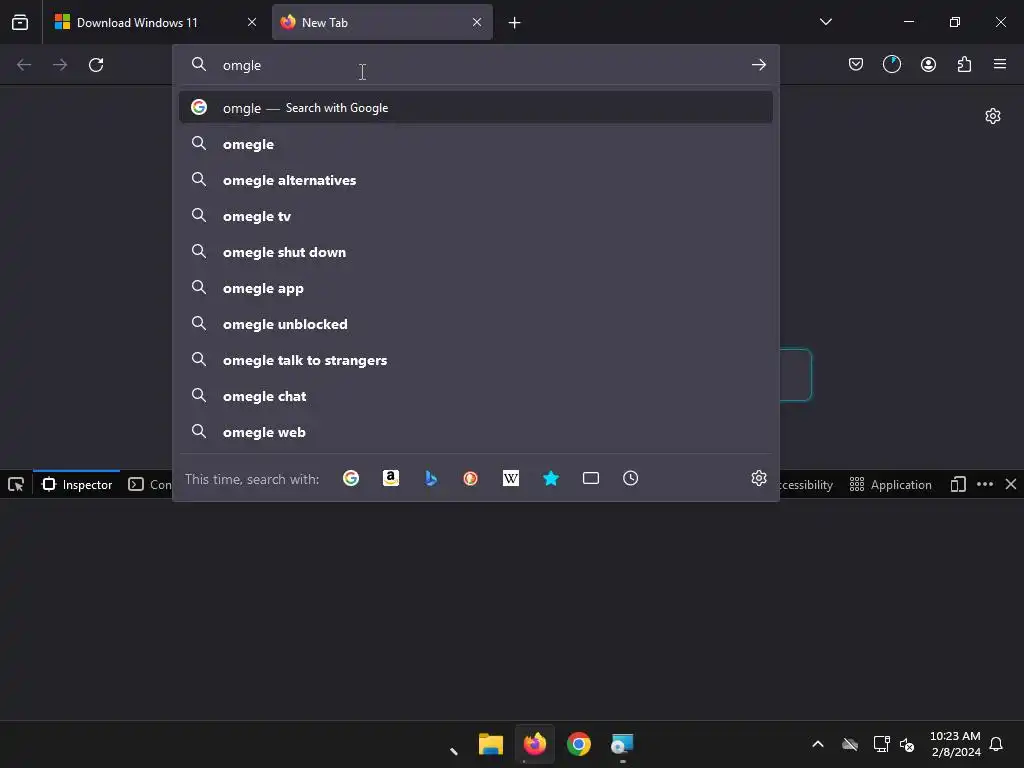The image size is (1024, 768).
Task: Close the Download Windows 11 tab
Action: click(x=252, y=22)
